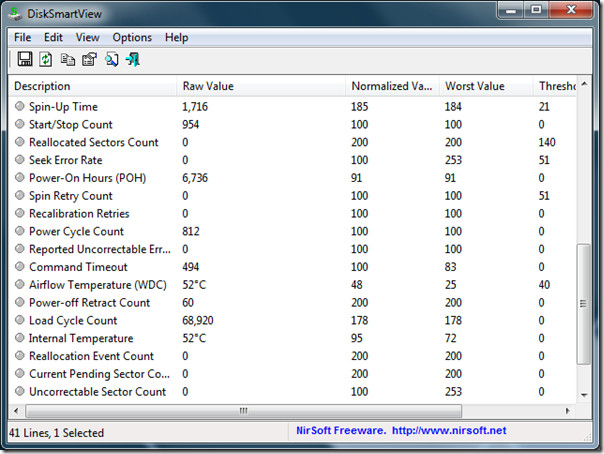Click status bullet of Recalibration Retries

pos(20,213)
